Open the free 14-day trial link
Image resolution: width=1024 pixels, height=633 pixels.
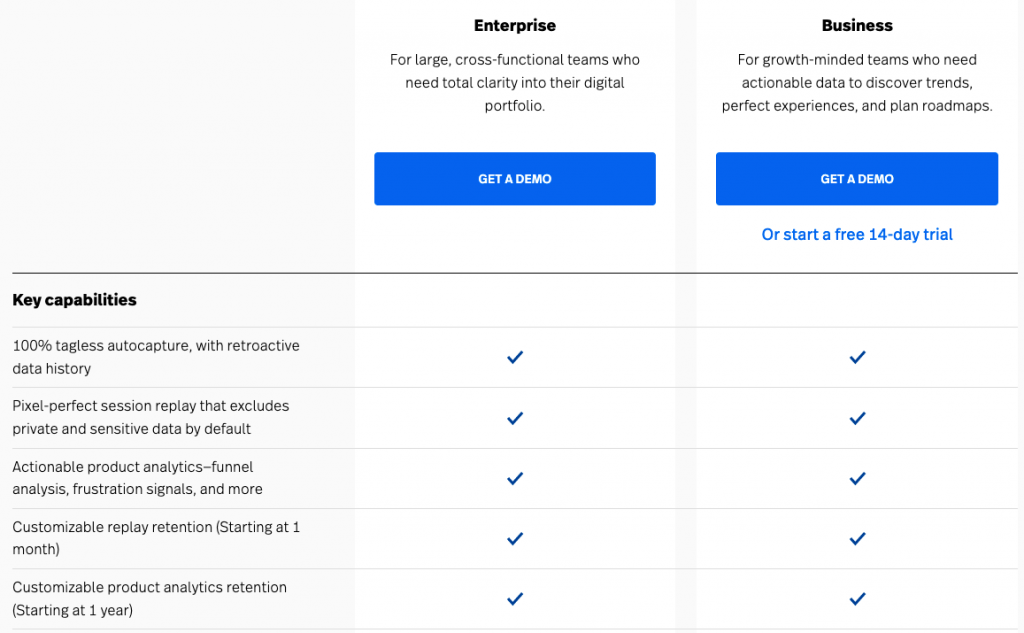tap(856, 234)
